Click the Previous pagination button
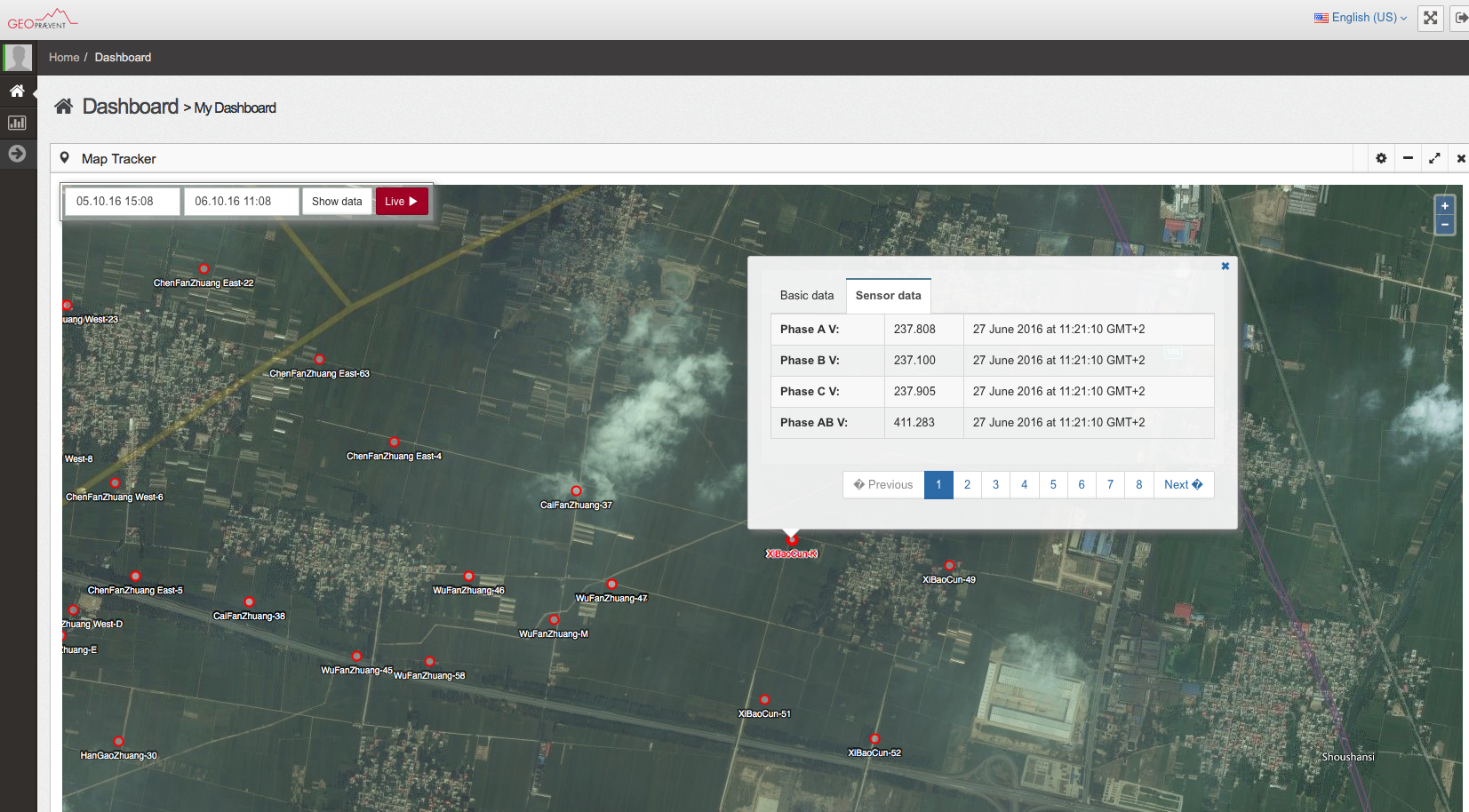Screen dimensions: 1469x812 point(883,484)
